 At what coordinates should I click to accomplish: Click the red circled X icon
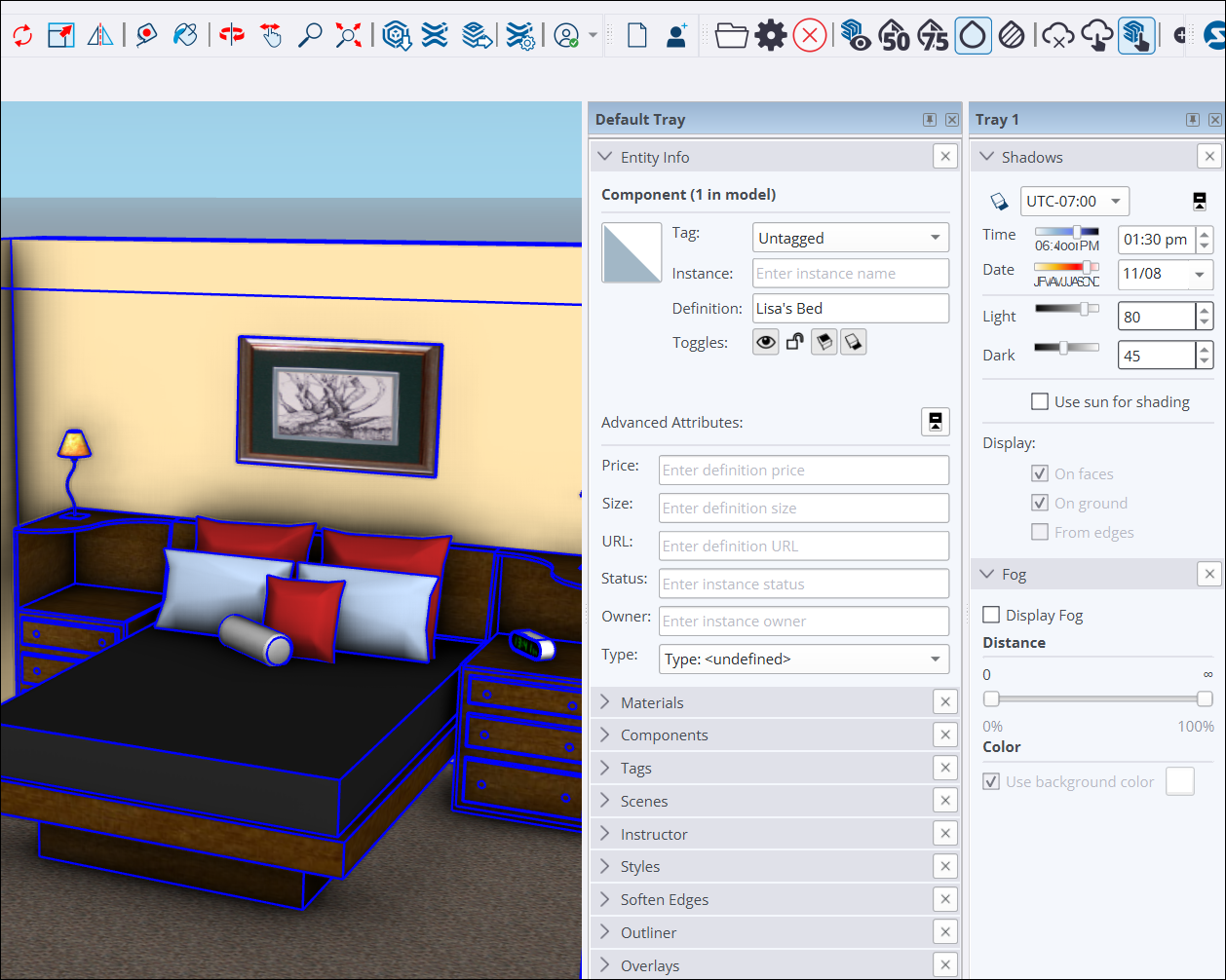pos(809,36)
